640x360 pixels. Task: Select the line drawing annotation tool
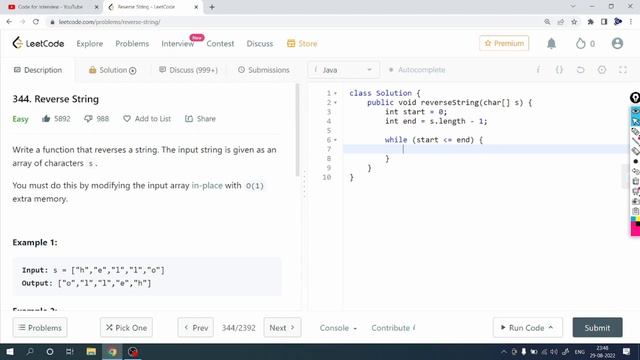[636, 141]
